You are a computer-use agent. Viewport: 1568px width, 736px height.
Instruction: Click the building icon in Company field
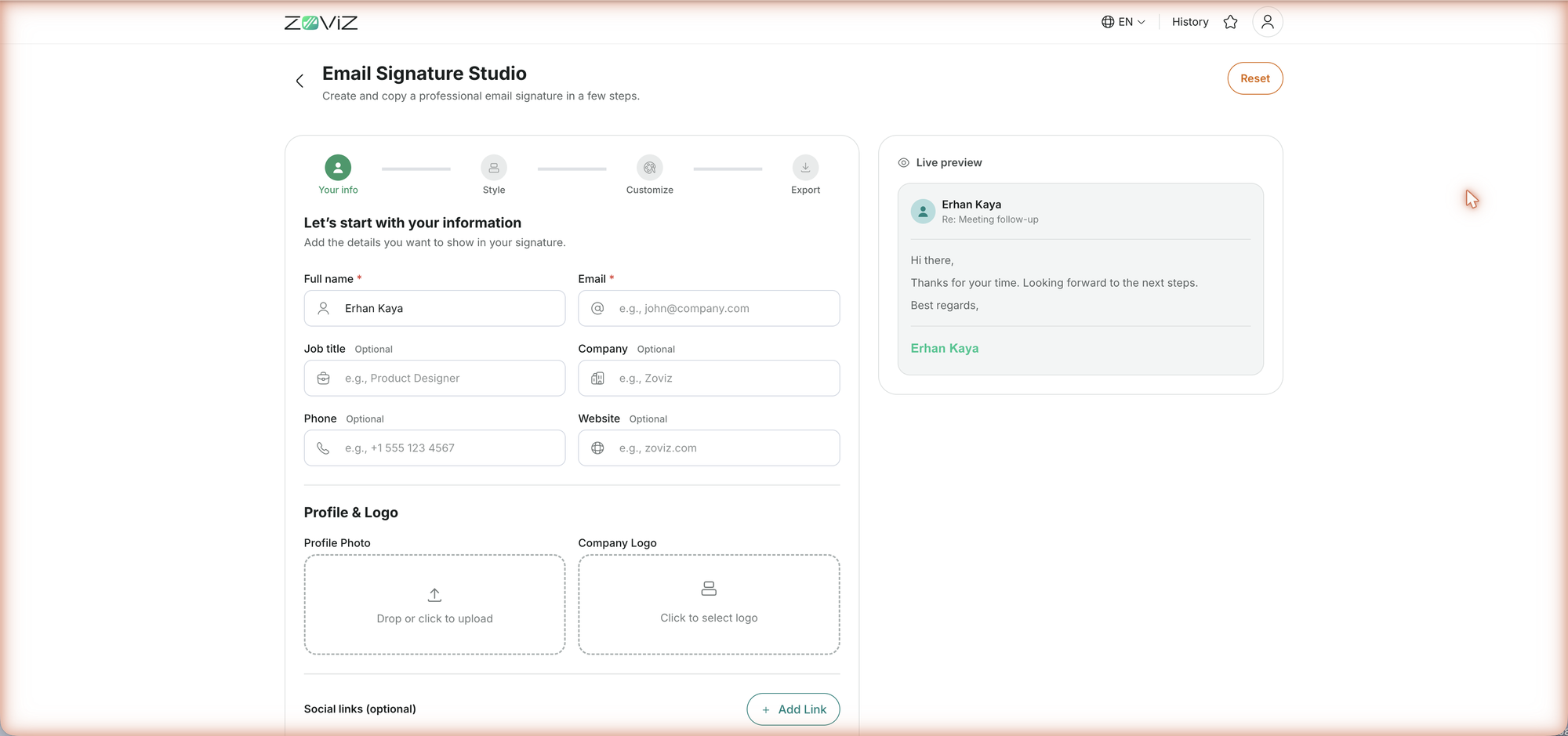[597, 379]
